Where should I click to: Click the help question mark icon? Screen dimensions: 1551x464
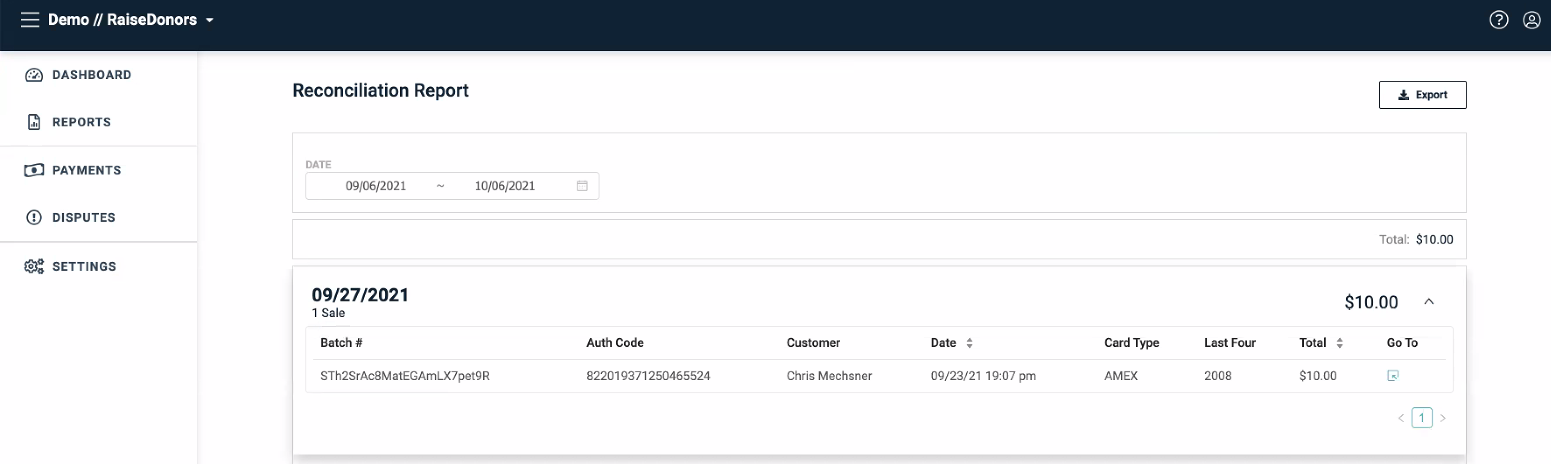[x=1498, y=20]
